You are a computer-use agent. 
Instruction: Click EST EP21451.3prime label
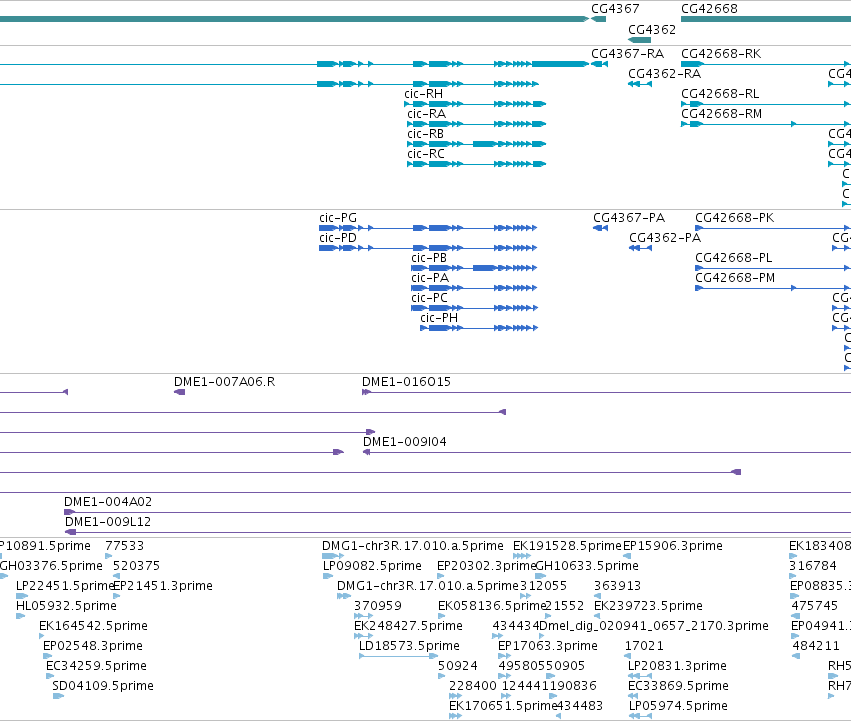pos(163,586)
